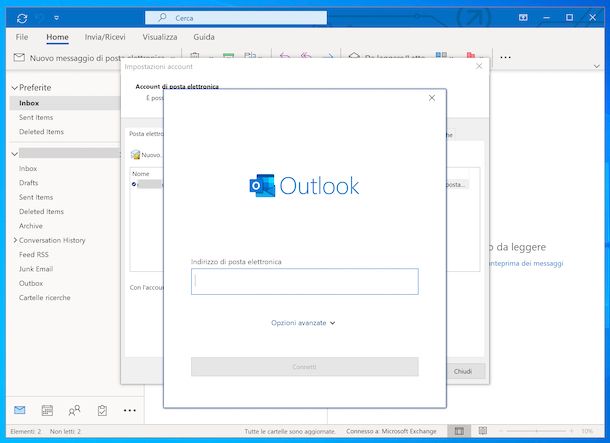Click Elementi: 2 in status bar
610x443 pixels.
[26, 431]
